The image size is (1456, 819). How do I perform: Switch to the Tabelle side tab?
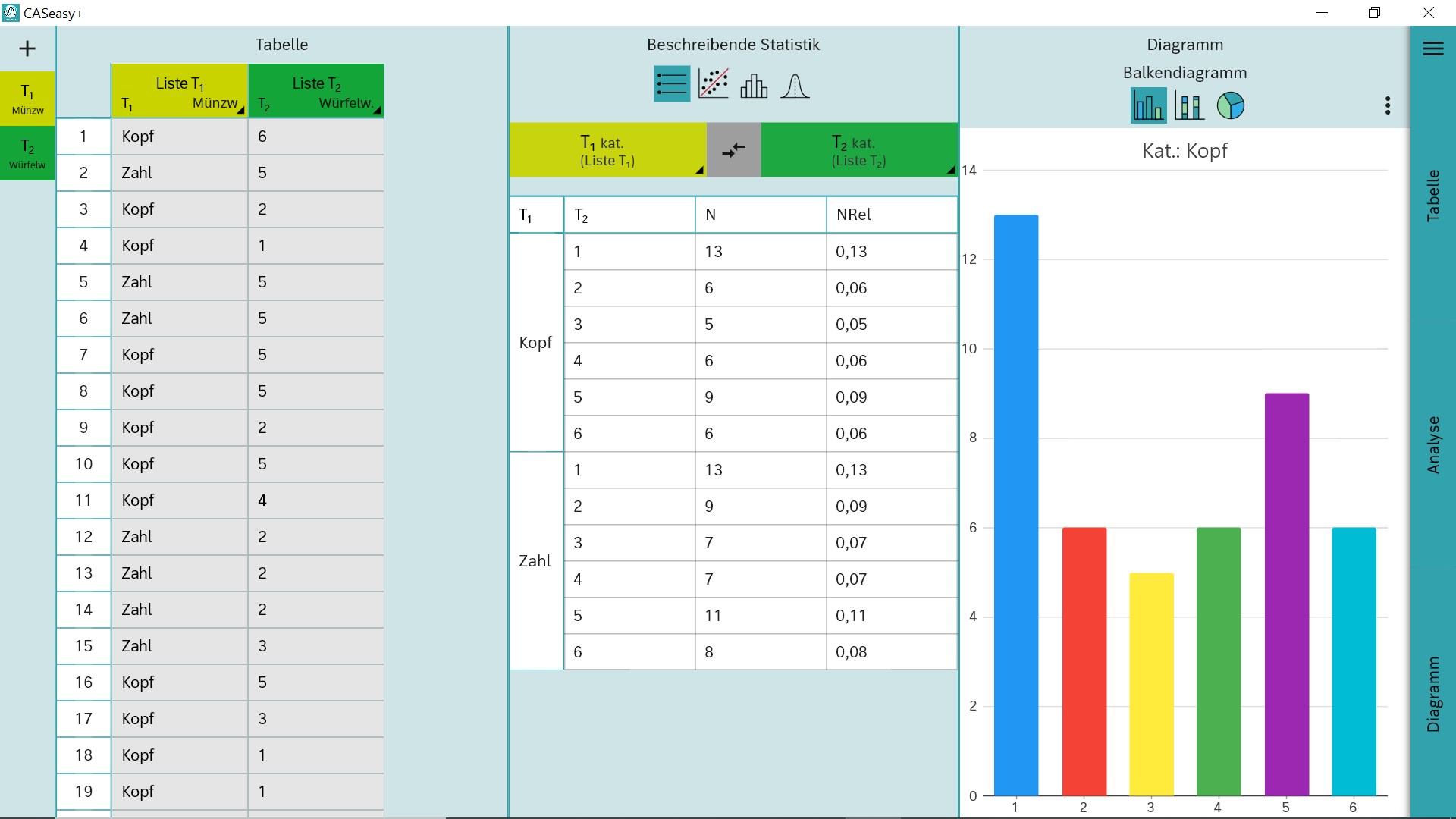tap(1432, 196)
